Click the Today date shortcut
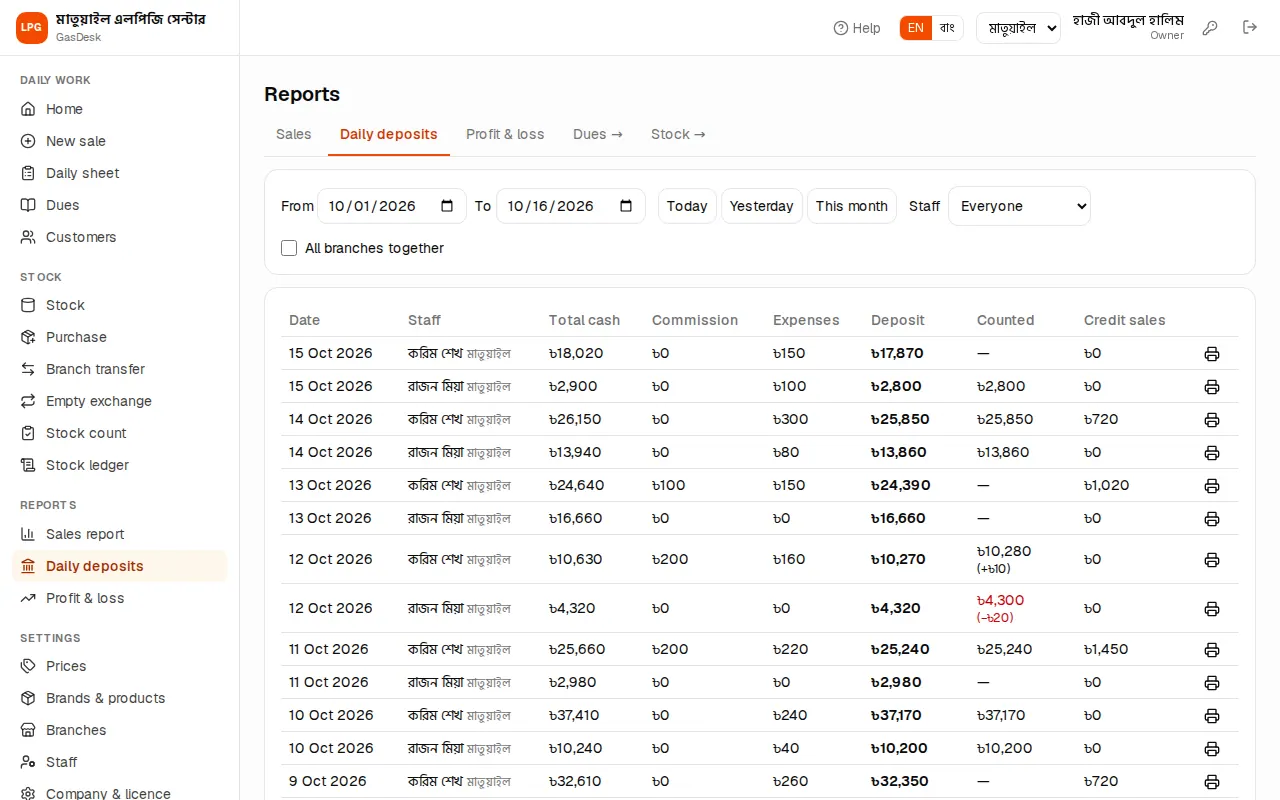Screen dimensions: 1280x800 687,206
